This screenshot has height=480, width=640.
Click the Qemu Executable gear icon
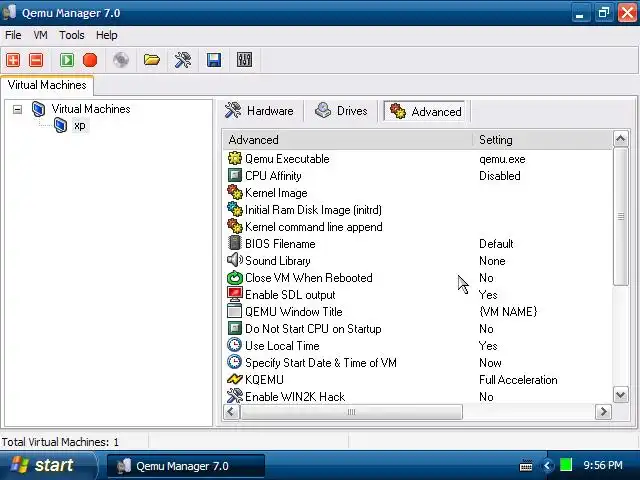[235, 158]
